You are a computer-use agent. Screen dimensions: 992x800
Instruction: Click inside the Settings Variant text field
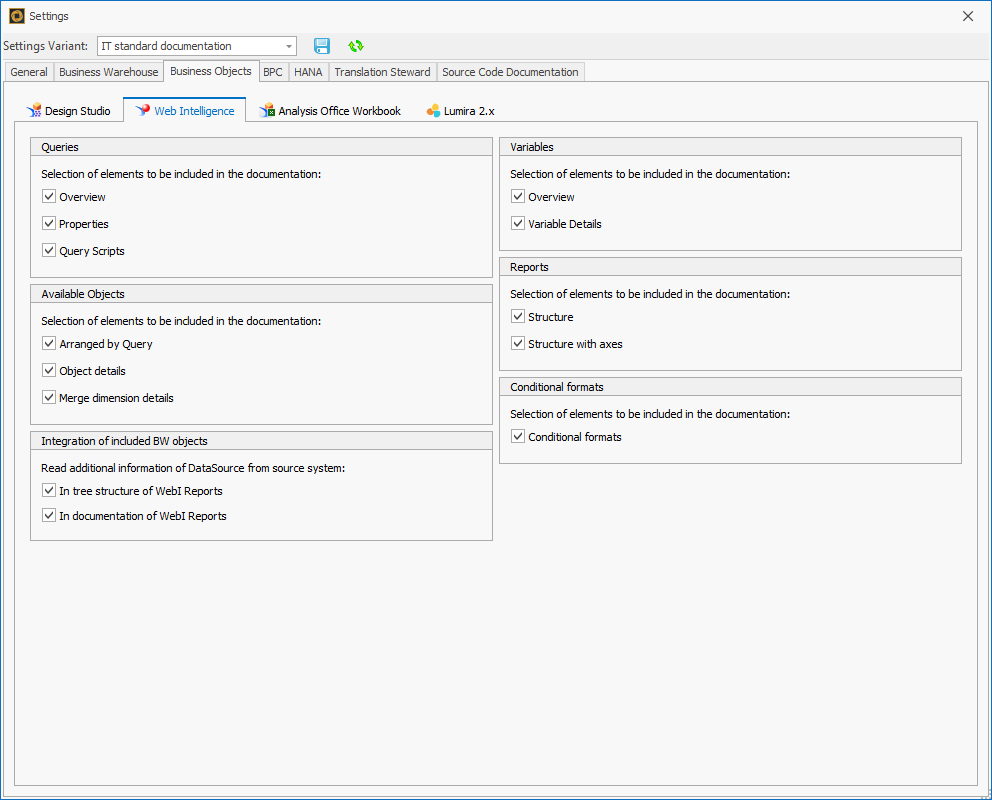(180, 45)
